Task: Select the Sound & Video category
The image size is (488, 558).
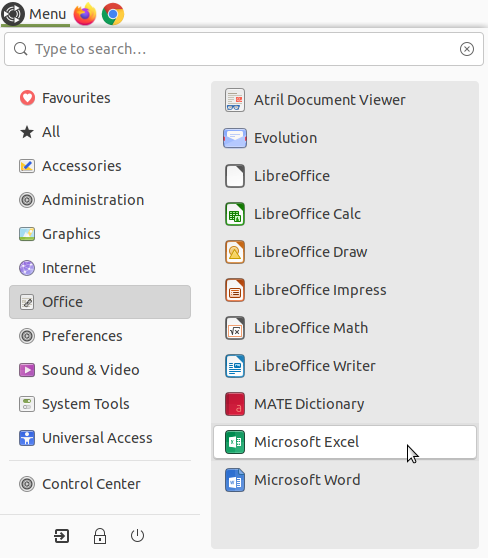Action: (100, 370)
